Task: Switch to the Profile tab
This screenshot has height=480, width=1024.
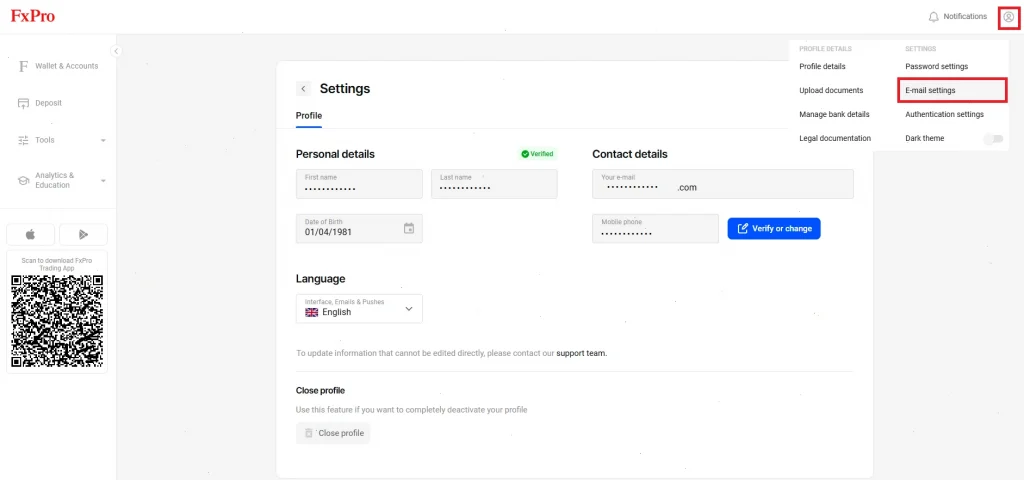Action: tap(308, 116)
